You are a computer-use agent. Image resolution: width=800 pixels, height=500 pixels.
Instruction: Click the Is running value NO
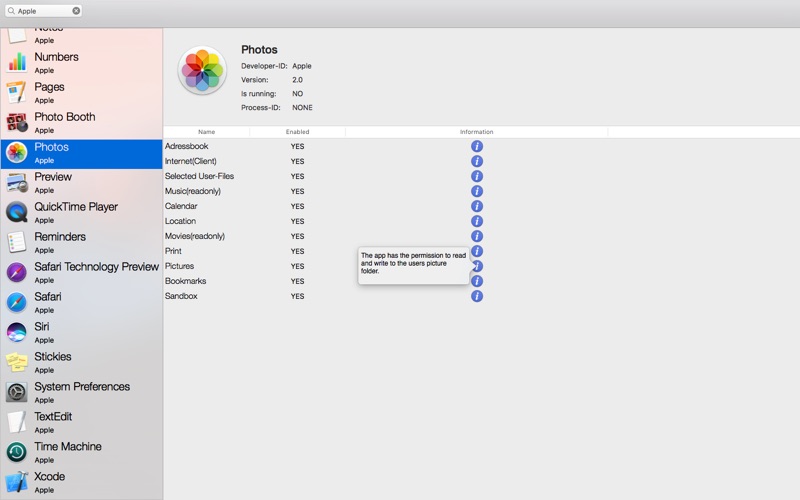pos(297,94)
